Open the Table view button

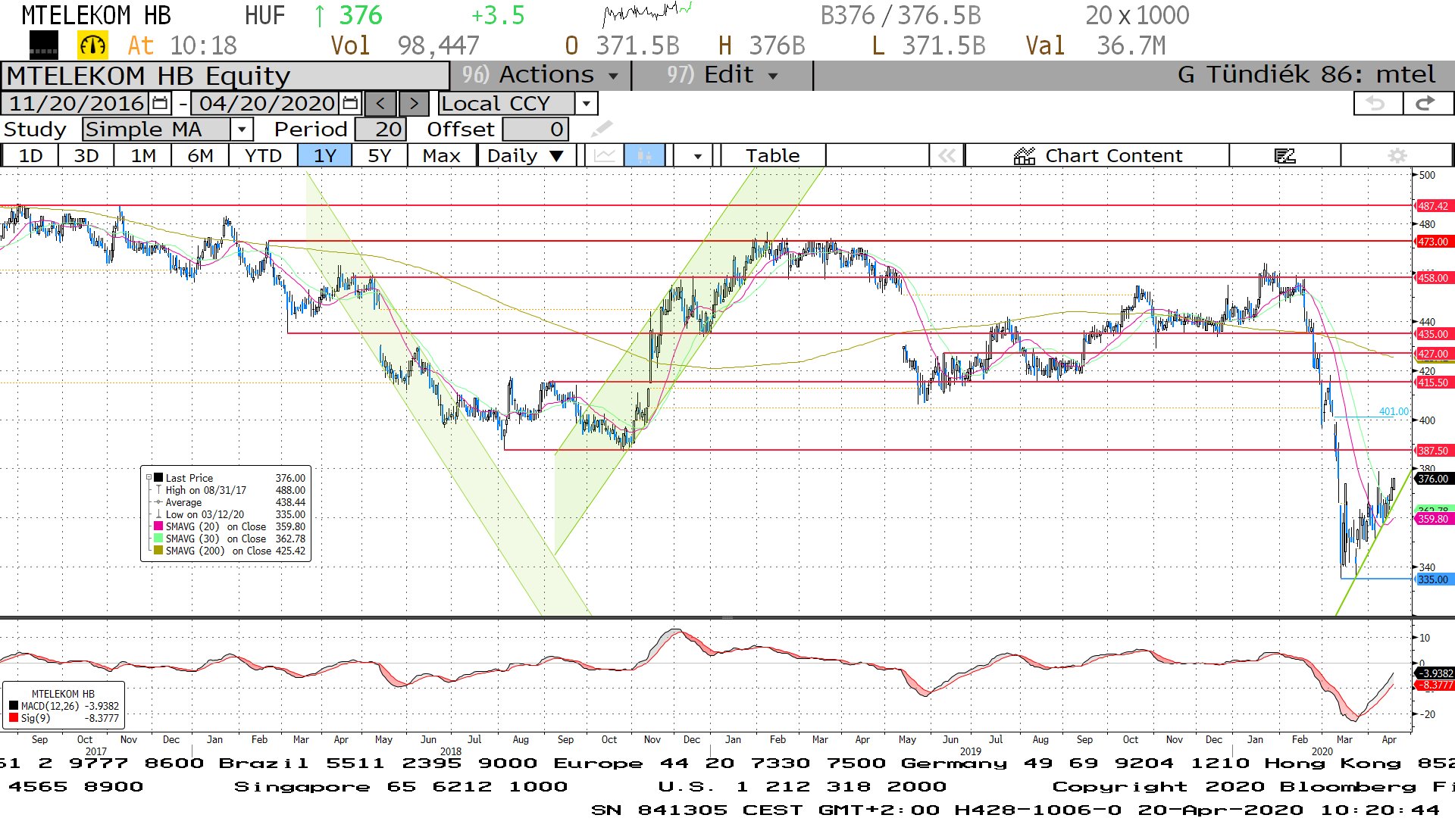click(772, 155)
